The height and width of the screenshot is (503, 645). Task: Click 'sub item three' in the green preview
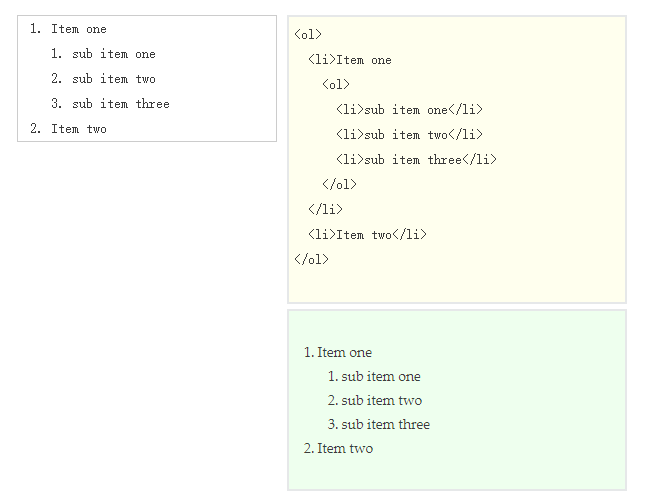click(x=385, y=424)
